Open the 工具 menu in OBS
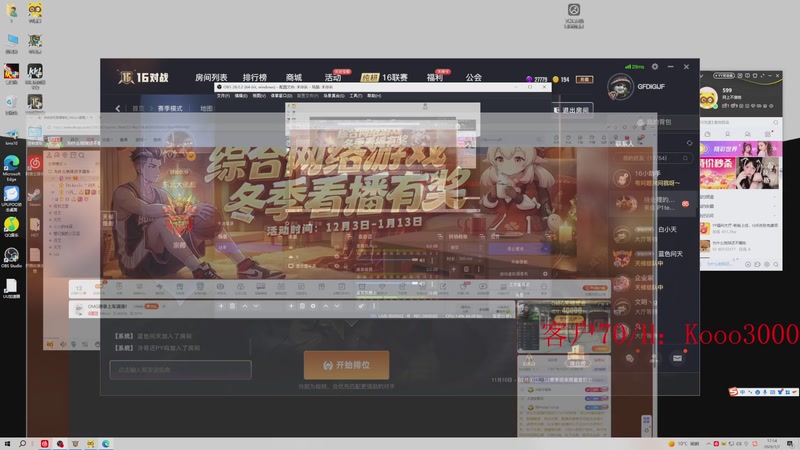 coord(355,96)
